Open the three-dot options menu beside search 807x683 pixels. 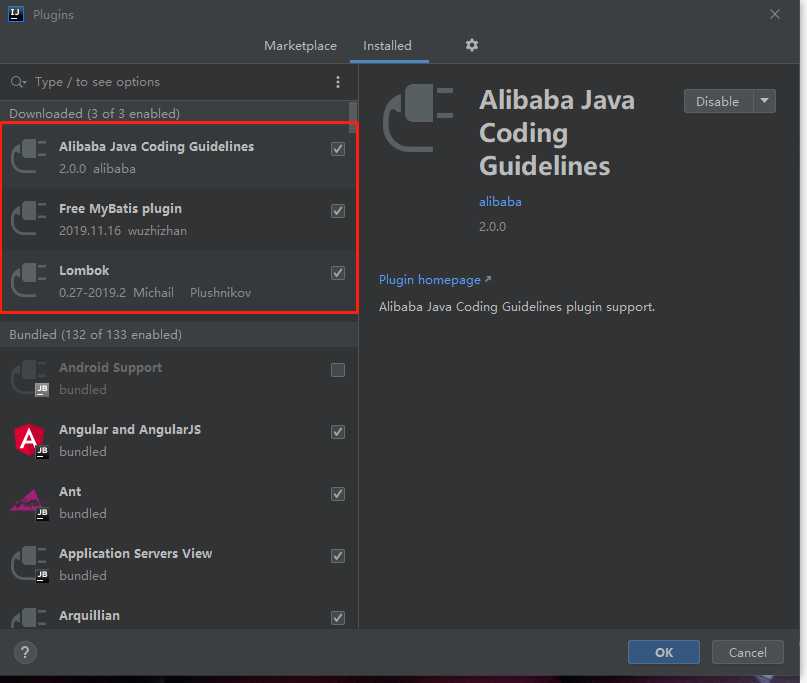[x=338, y=82]
